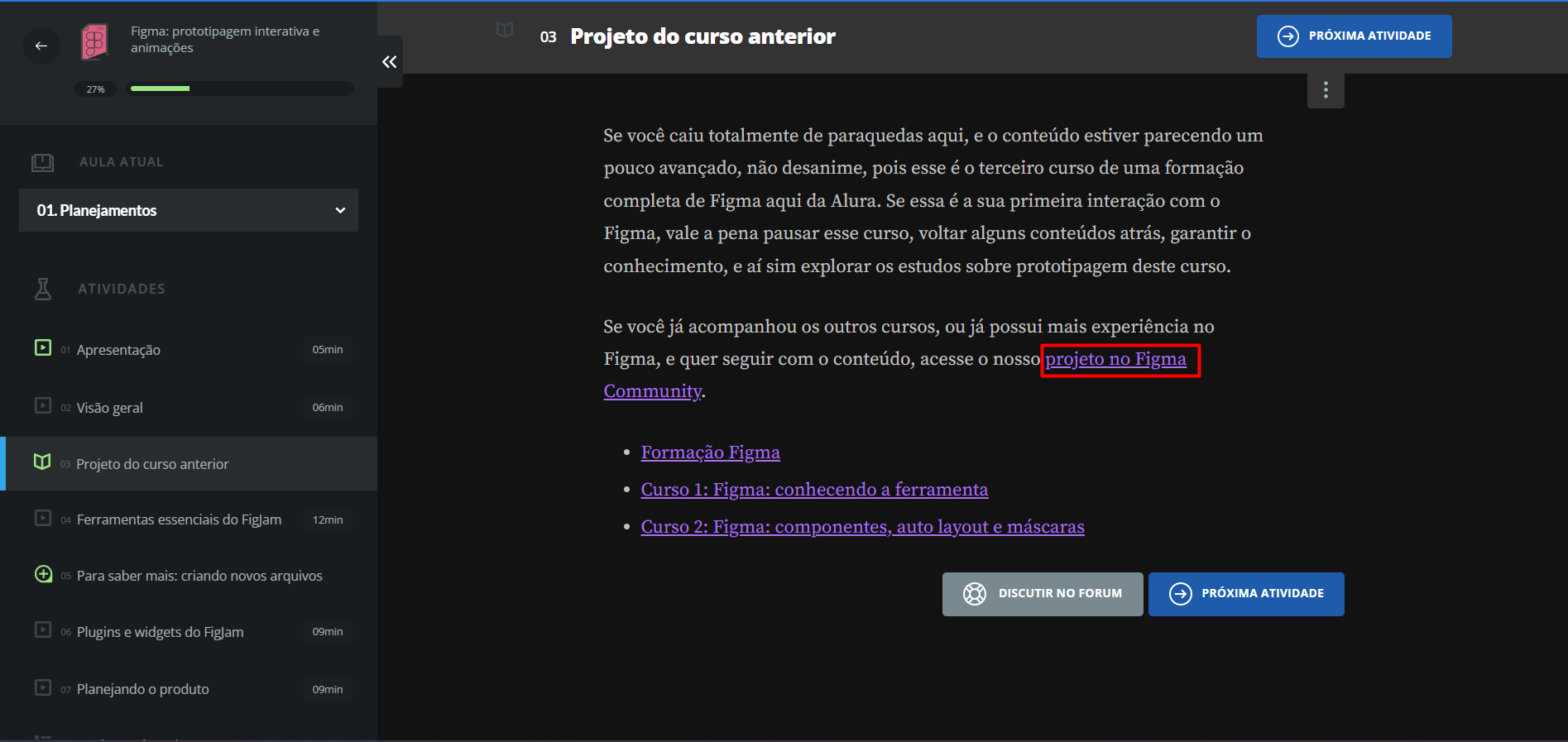Collapse the sidebar with double chevron
The height and width of the screenshot is (742, 1568).
tap(390, 61)
